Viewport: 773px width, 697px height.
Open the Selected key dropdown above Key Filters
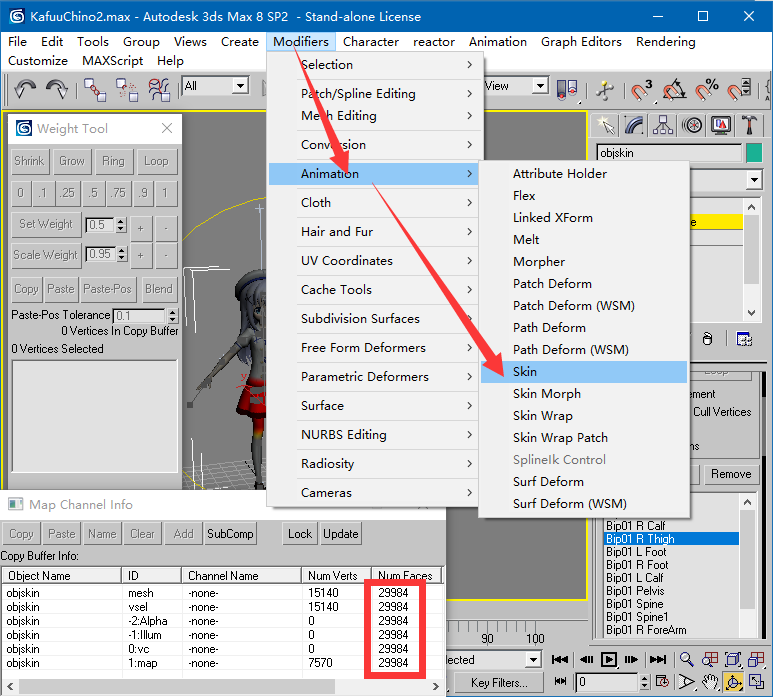pyautogui.click(x=533, y=660)
